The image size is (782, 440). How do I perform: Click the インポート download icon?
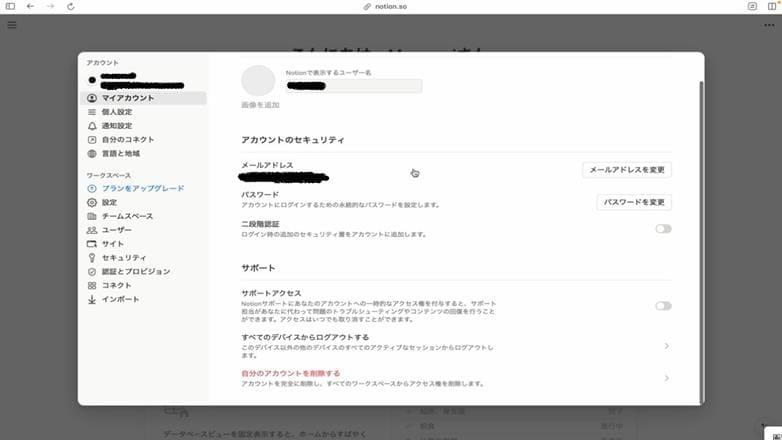(x=92, y=300)
